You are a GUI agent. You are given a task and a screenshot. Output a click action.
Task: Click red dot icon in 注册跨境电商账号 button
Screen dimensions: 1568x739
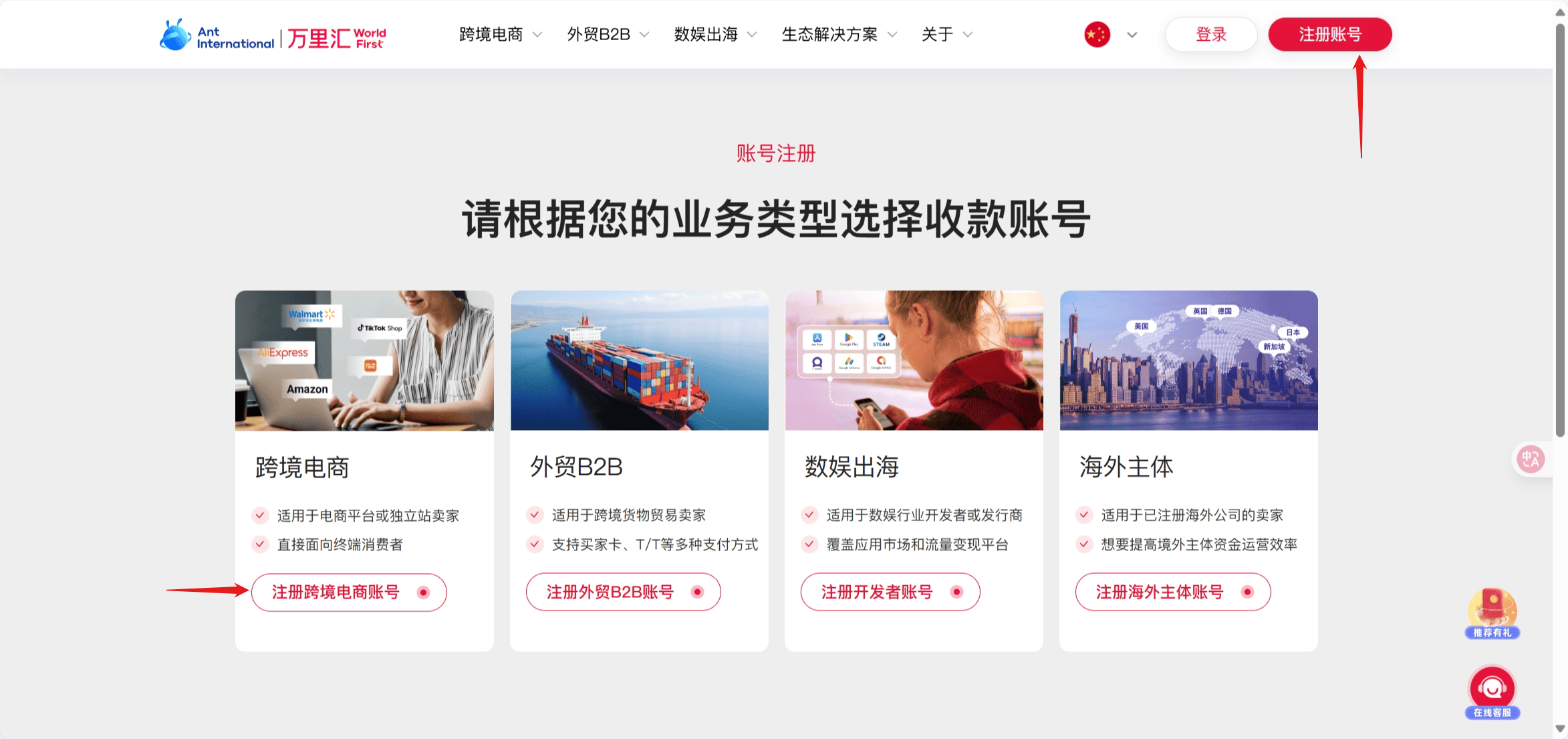tap(423, 593)
